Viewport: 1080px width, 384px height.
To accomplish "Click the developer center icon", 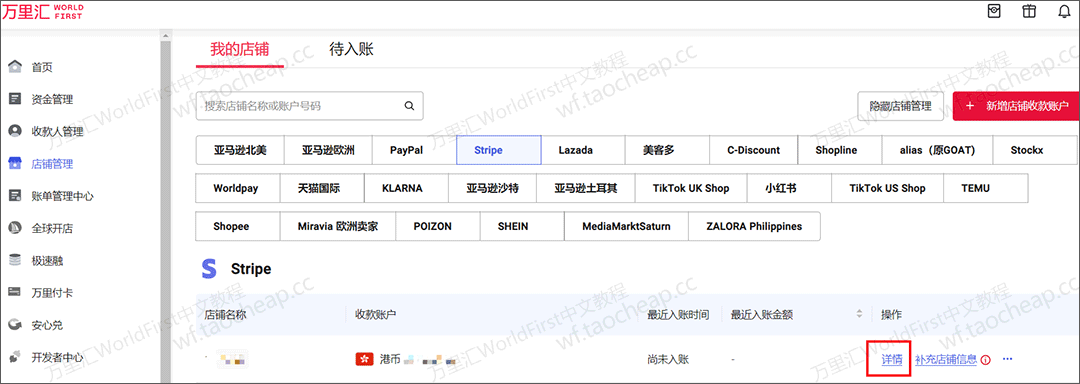I will 14,357.
